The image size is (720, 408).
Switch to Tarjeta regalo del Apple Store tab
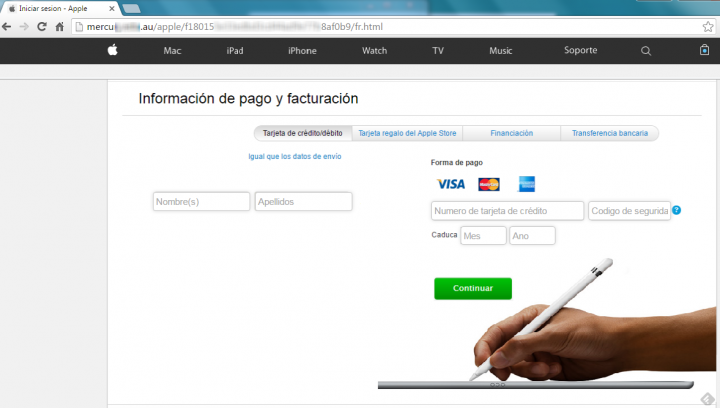coord(407,133)
